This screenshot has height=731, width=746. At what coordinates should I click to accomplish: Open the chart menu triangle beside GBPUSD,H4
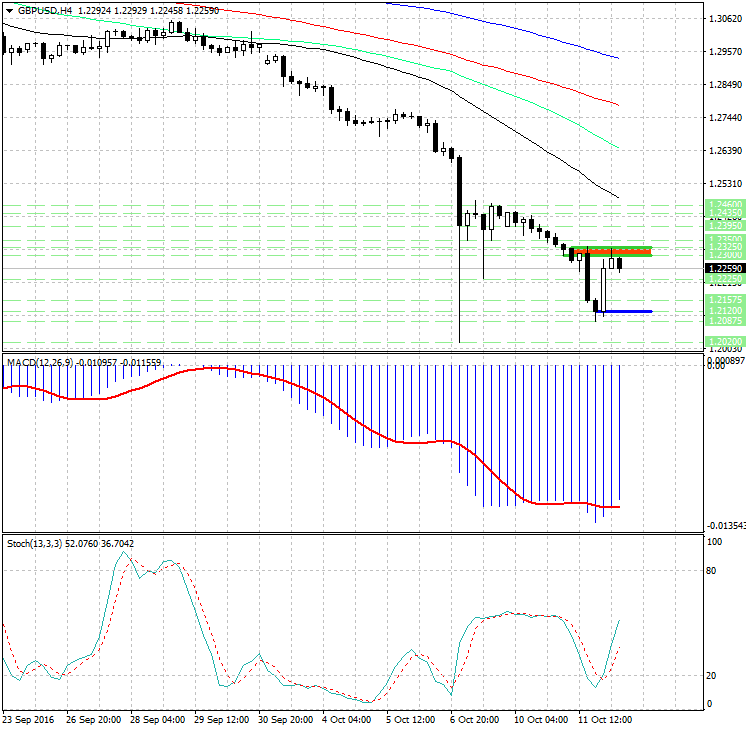(x=10, y=10)
